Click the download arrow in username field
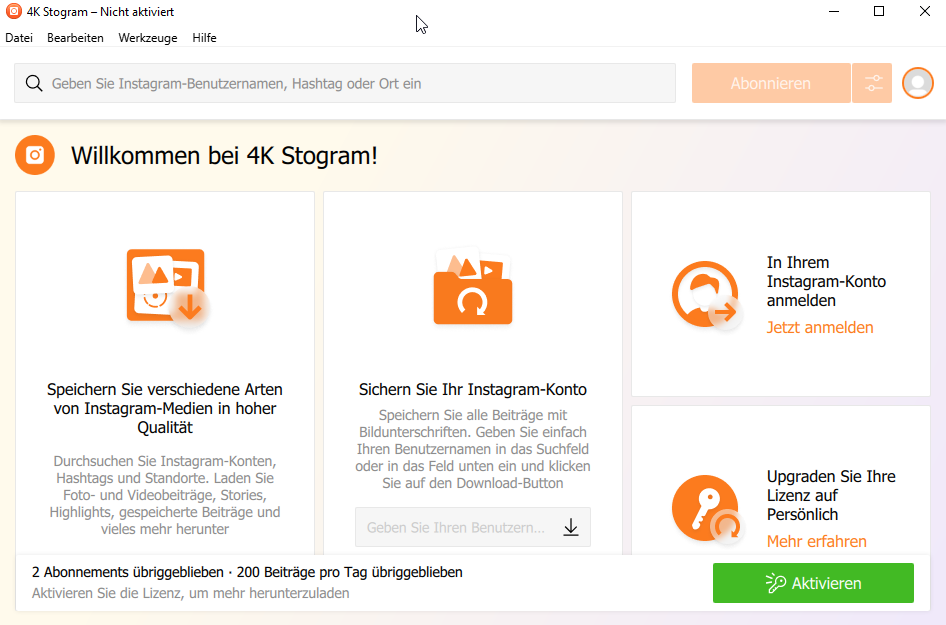Screen dimensions: 946x625 pos(571,527)
